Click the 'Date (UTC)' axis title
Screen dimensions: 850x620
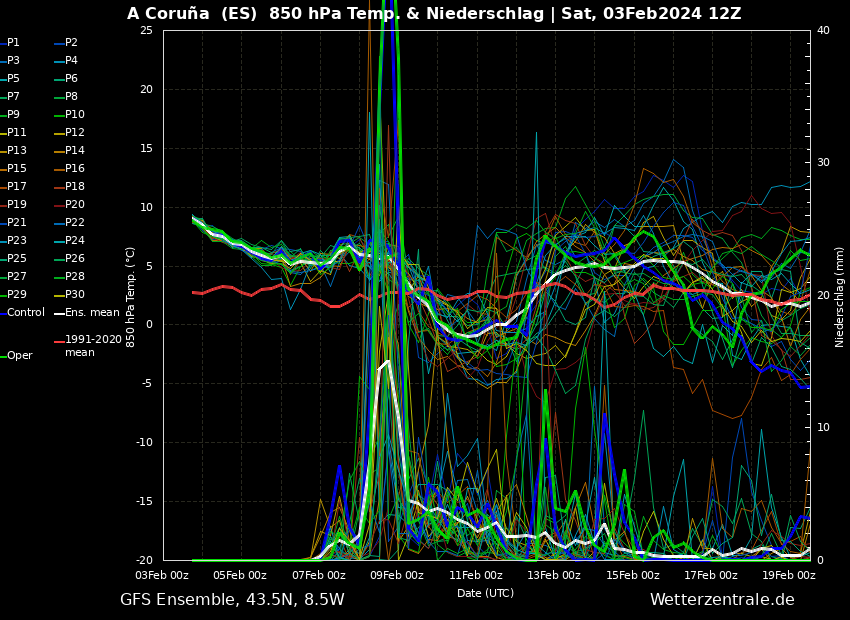click(485, 593)
